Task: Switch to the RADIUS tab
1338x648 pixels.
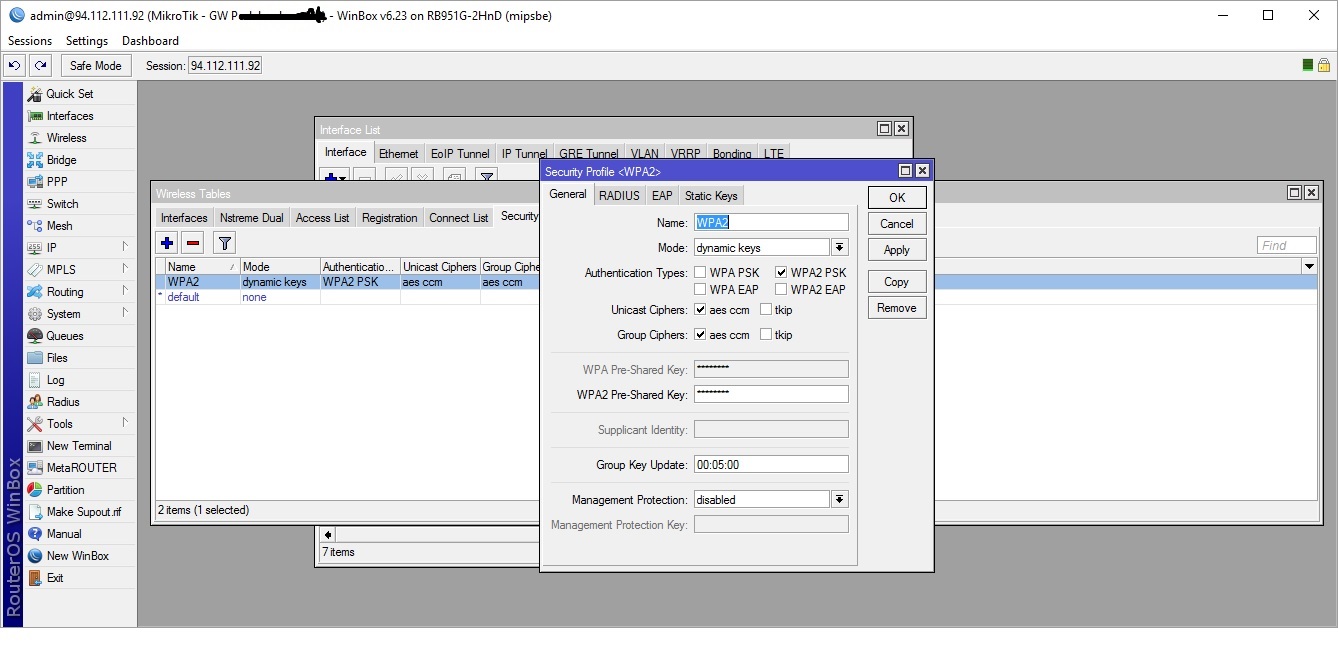Action: tap(619, 196)
